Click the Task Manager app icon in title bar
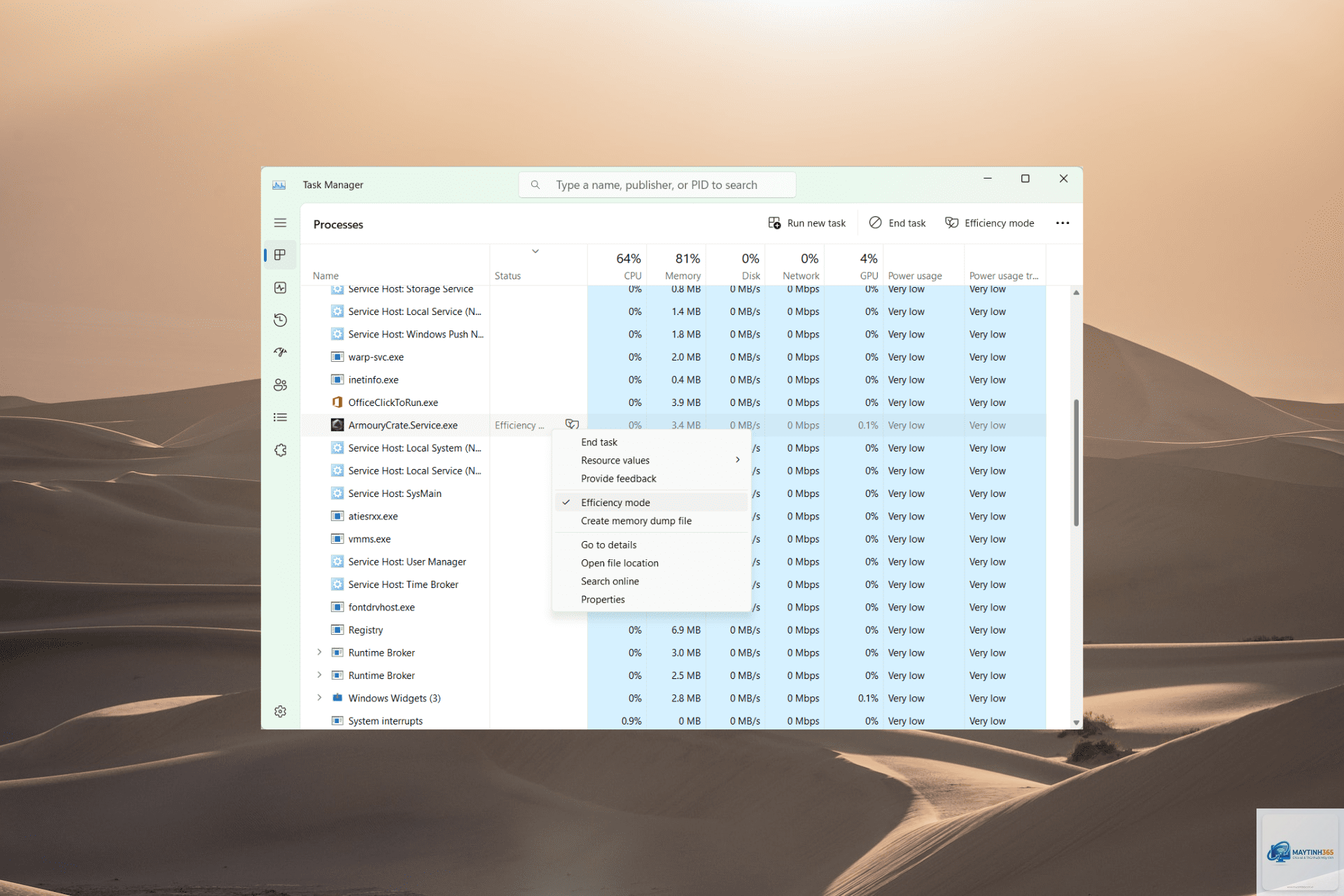 [x=279, y=185]
